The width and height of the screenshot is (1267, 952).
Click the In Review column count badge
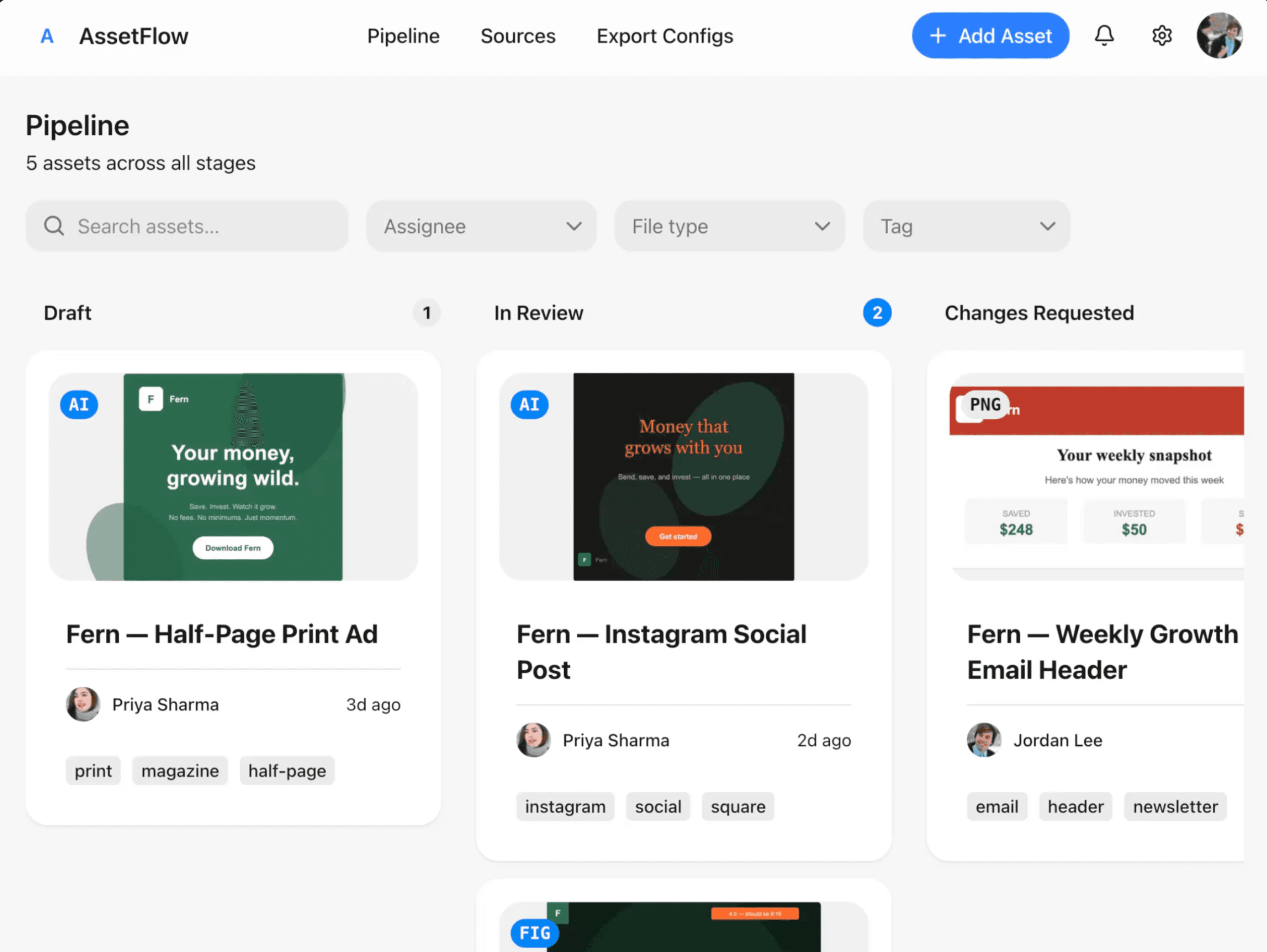click(x=877, y=312)
